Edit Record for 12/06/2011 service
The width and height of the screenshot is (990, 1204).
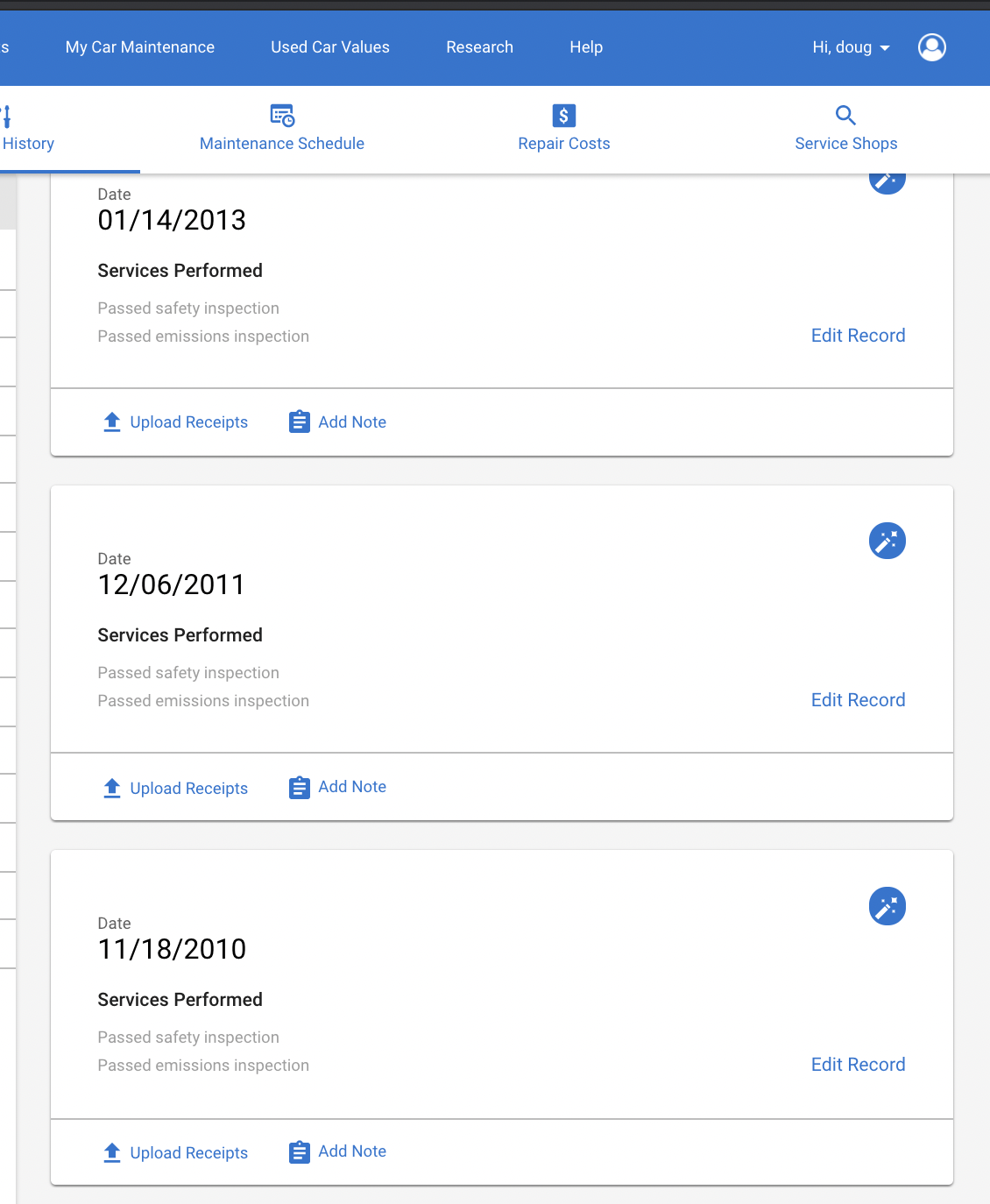tap(859, 700)
